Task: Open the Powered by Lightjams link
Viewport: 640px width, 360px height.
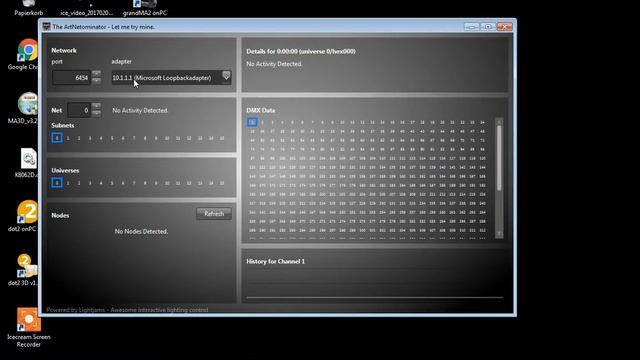Action: tap(127, 310)
